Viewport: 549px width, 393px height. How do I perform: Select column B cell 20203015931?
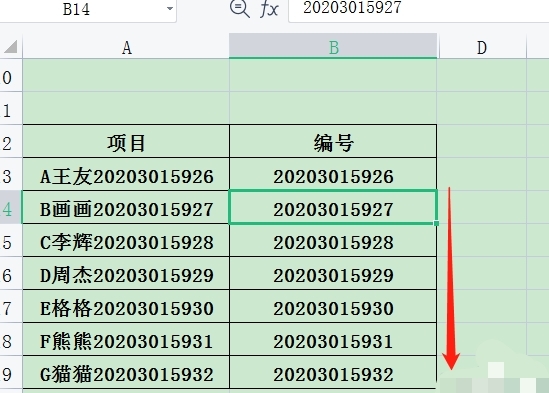tap(333, 340)
